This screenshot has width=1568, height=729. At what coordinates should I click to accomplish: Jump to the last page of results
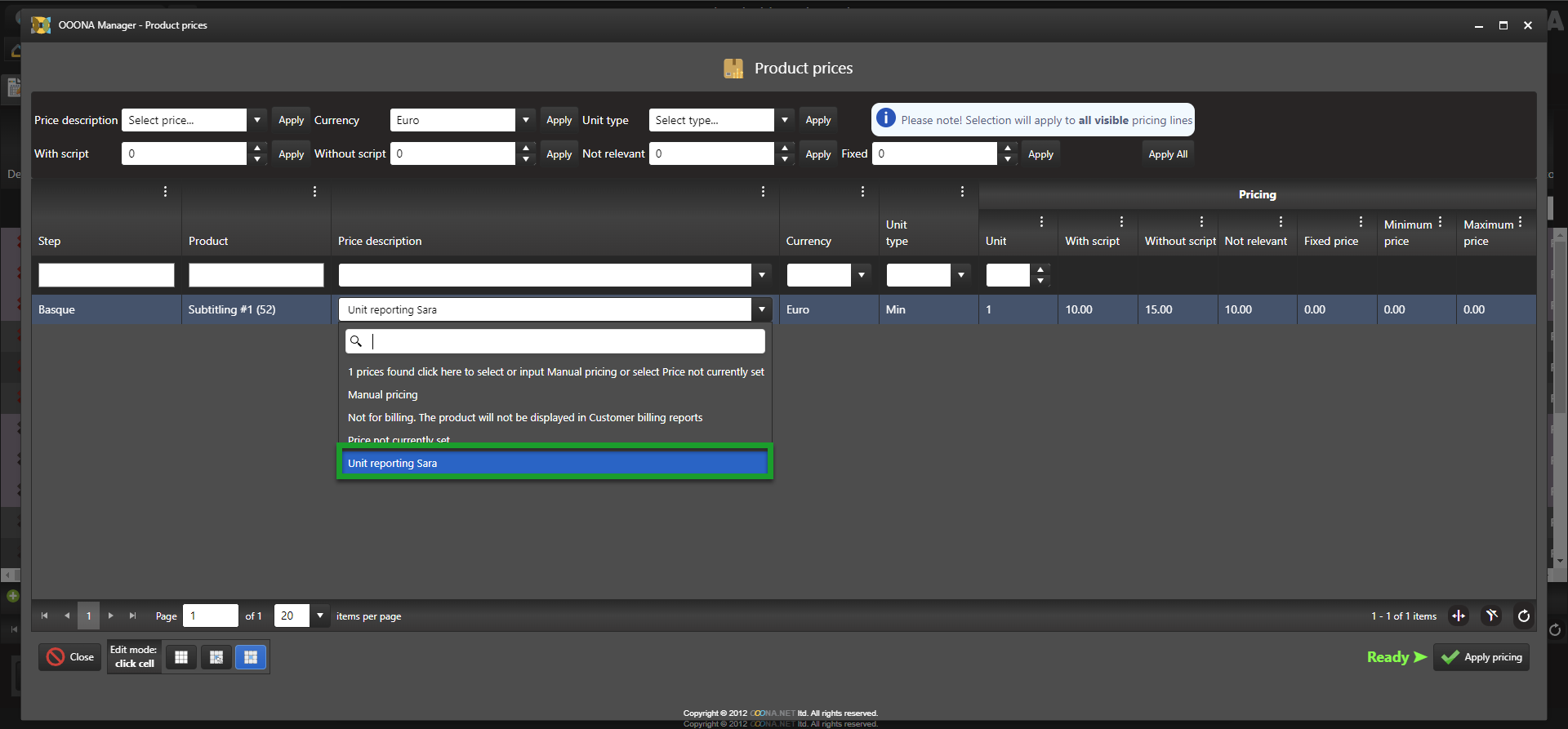132,616
